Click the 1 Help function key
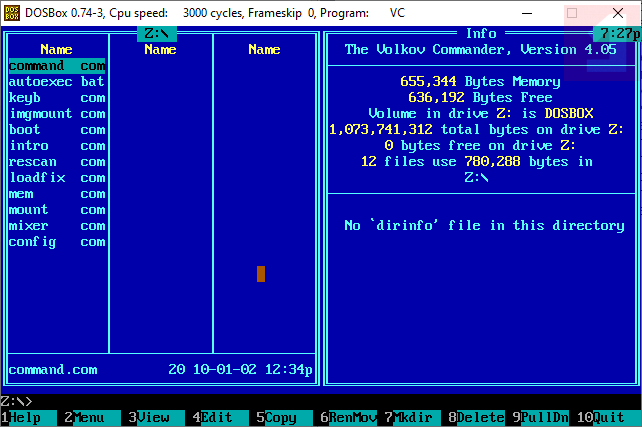Screen dimensions: 642x427 click(28, 418)
